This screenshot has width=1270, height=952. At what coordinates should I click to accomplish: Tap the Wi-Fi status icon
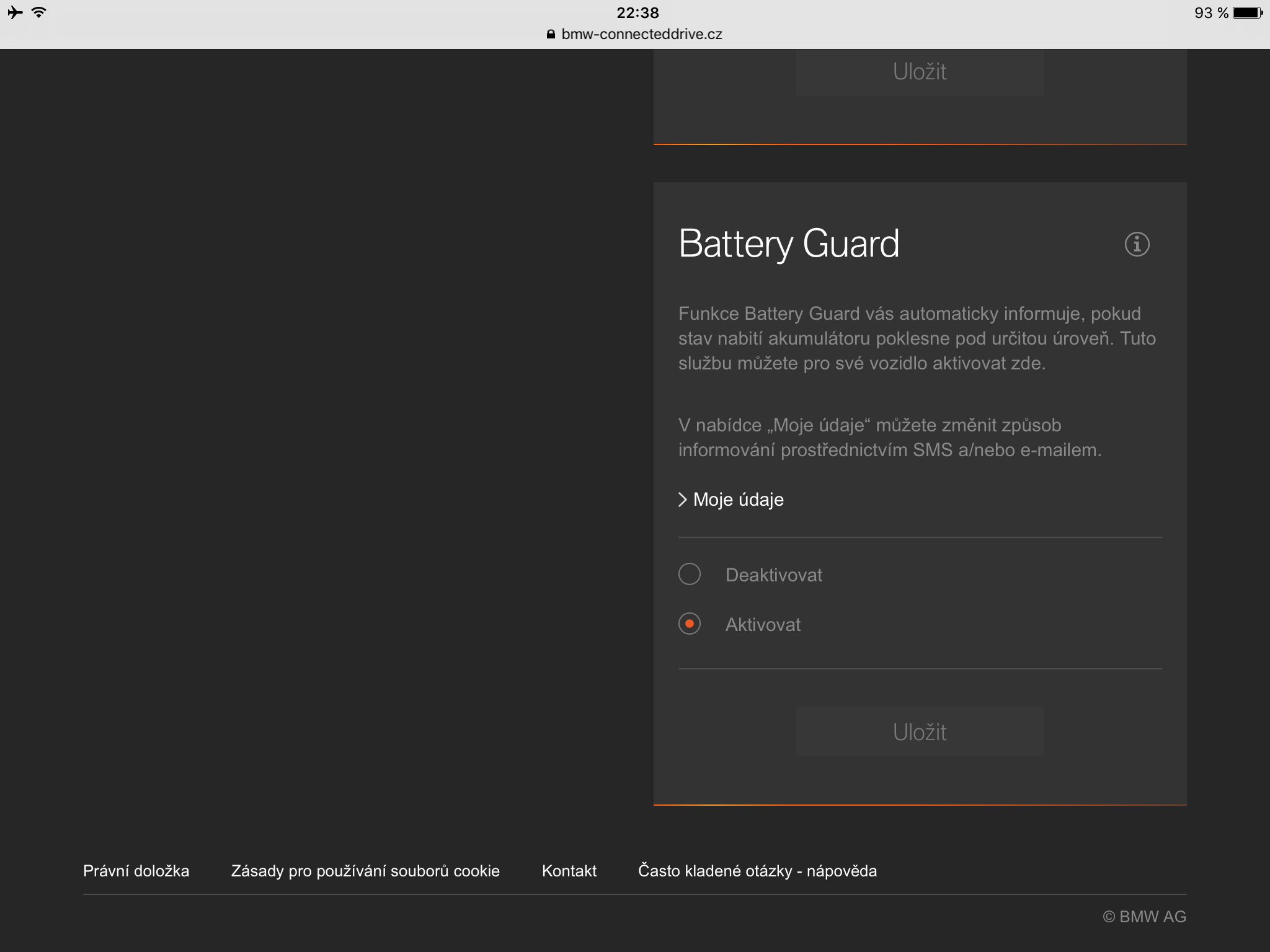click(39, 12)
